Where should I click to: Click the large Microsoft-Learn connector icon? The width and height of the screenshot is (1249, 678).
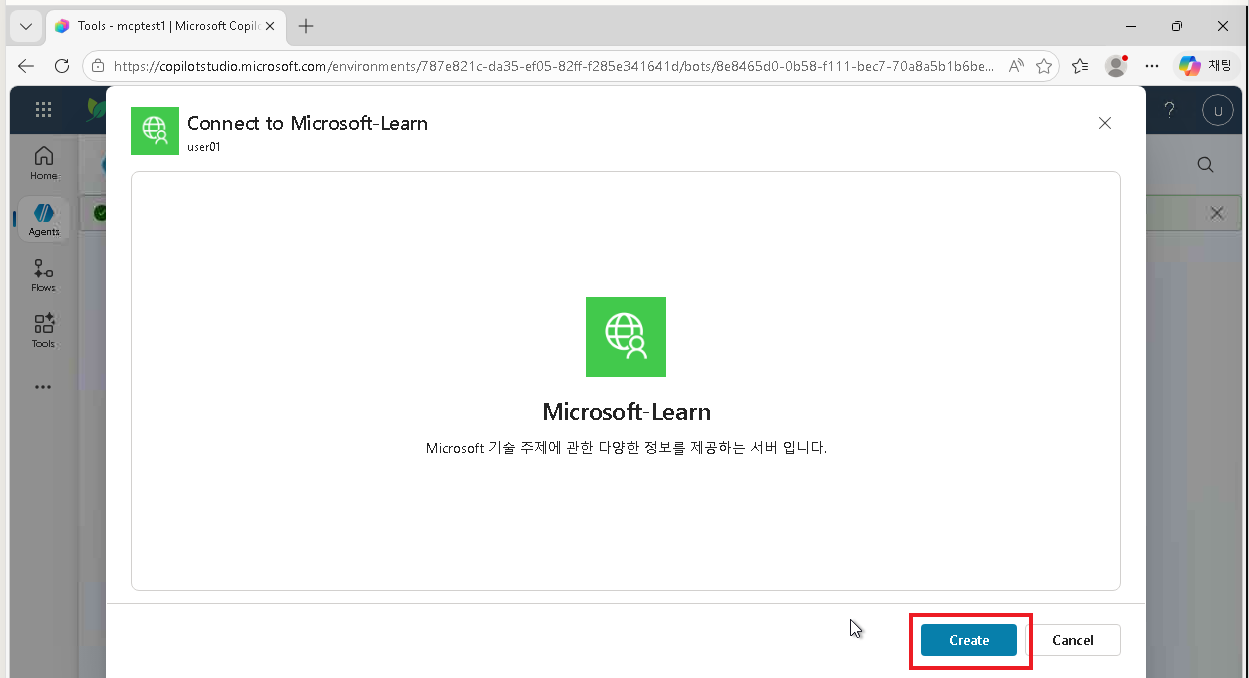click(x=626, y=337)
